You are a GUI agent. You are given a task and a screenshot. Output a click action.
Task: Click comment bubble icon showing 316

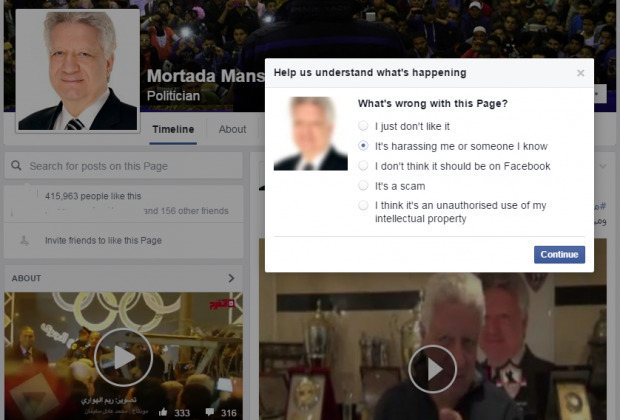click(x=210, y=412)
